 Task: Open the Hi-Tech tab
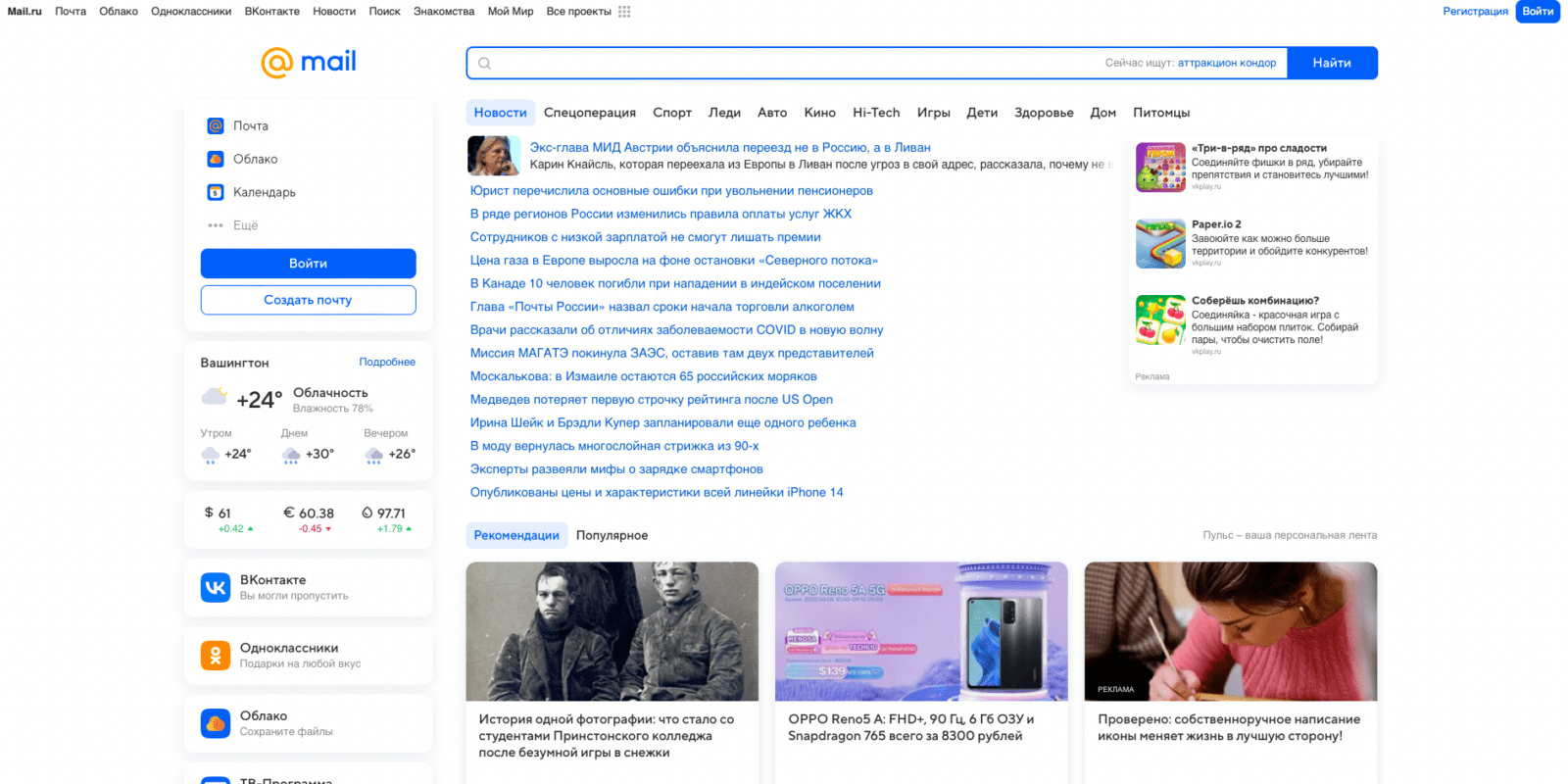tap(876, 113)
